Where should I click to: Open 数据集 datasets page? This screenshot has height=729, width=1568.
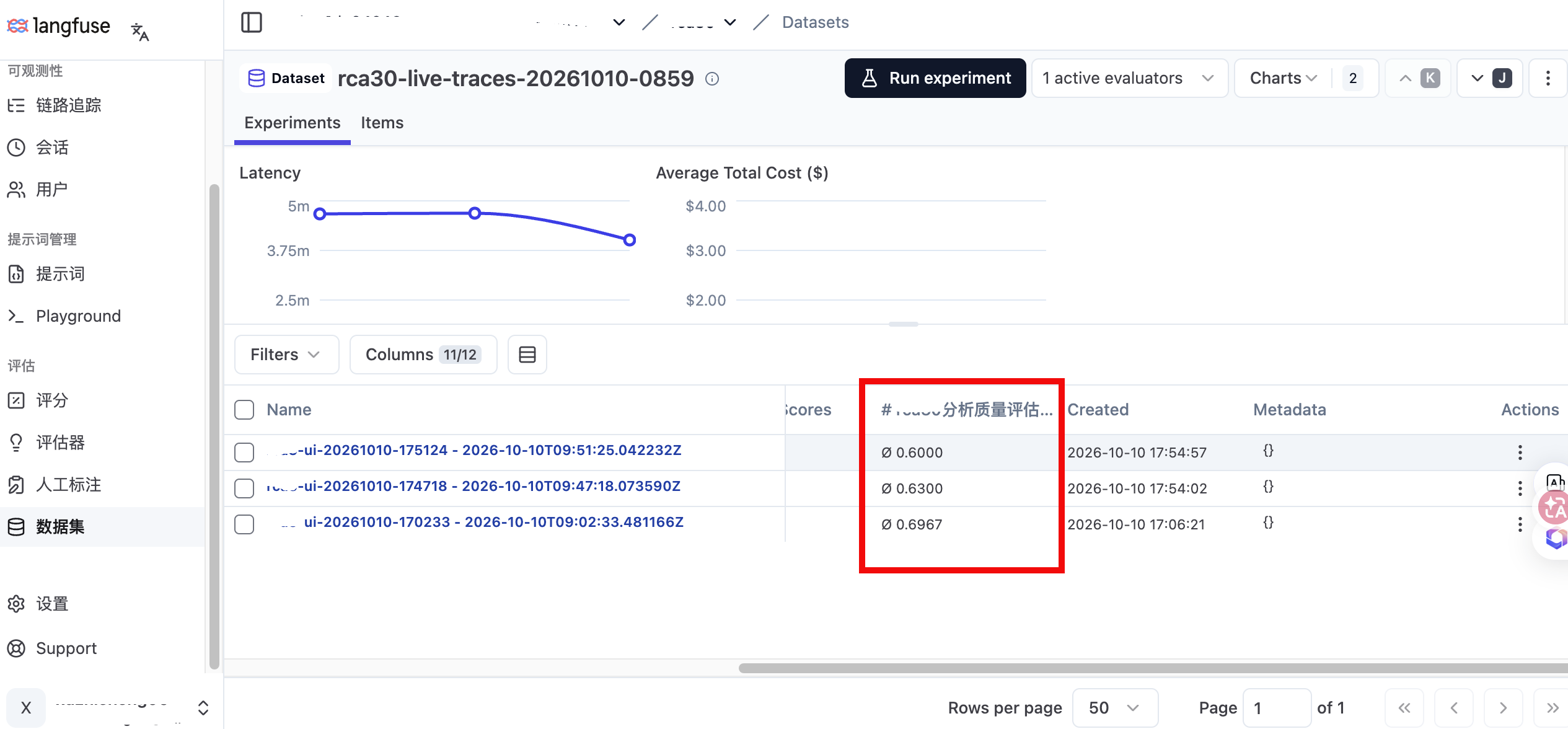(102, 527)
